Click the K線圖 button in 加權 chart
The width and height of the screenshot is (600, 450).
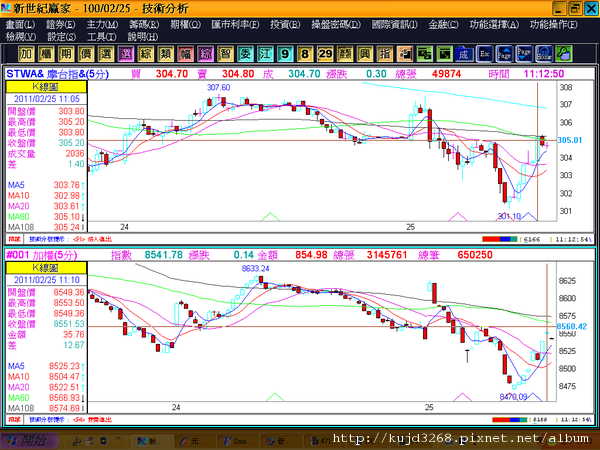(x=46, y=267)
